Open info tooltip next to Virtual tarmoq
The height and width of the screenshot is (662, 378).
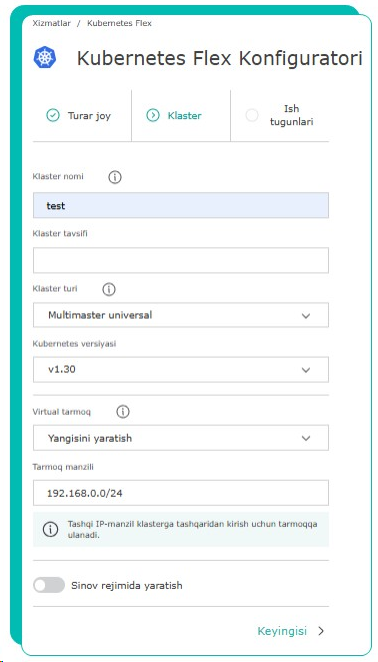(x=122, y=412)
